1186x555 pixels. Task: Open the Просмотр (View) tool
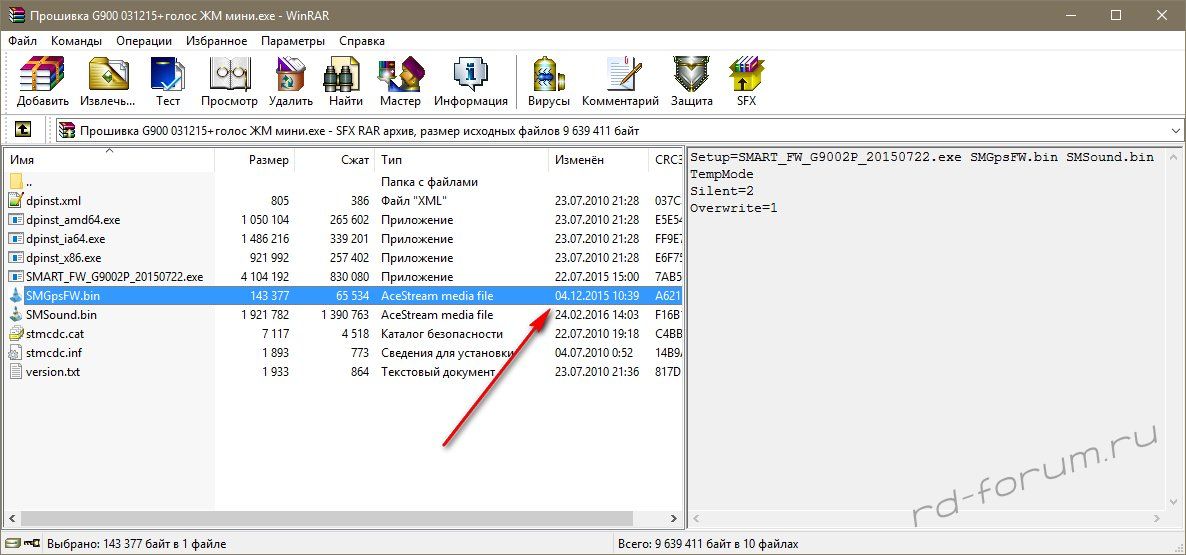[x=229, y=82]
